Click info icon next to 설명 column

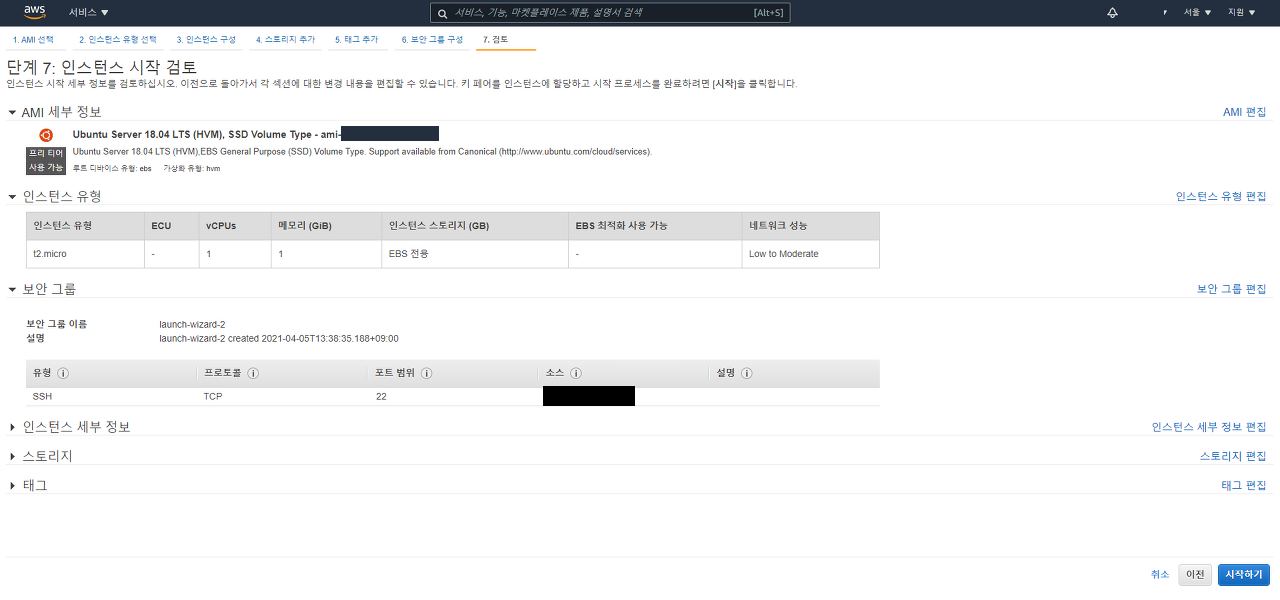pyautogui.click(x=747, y=373)
